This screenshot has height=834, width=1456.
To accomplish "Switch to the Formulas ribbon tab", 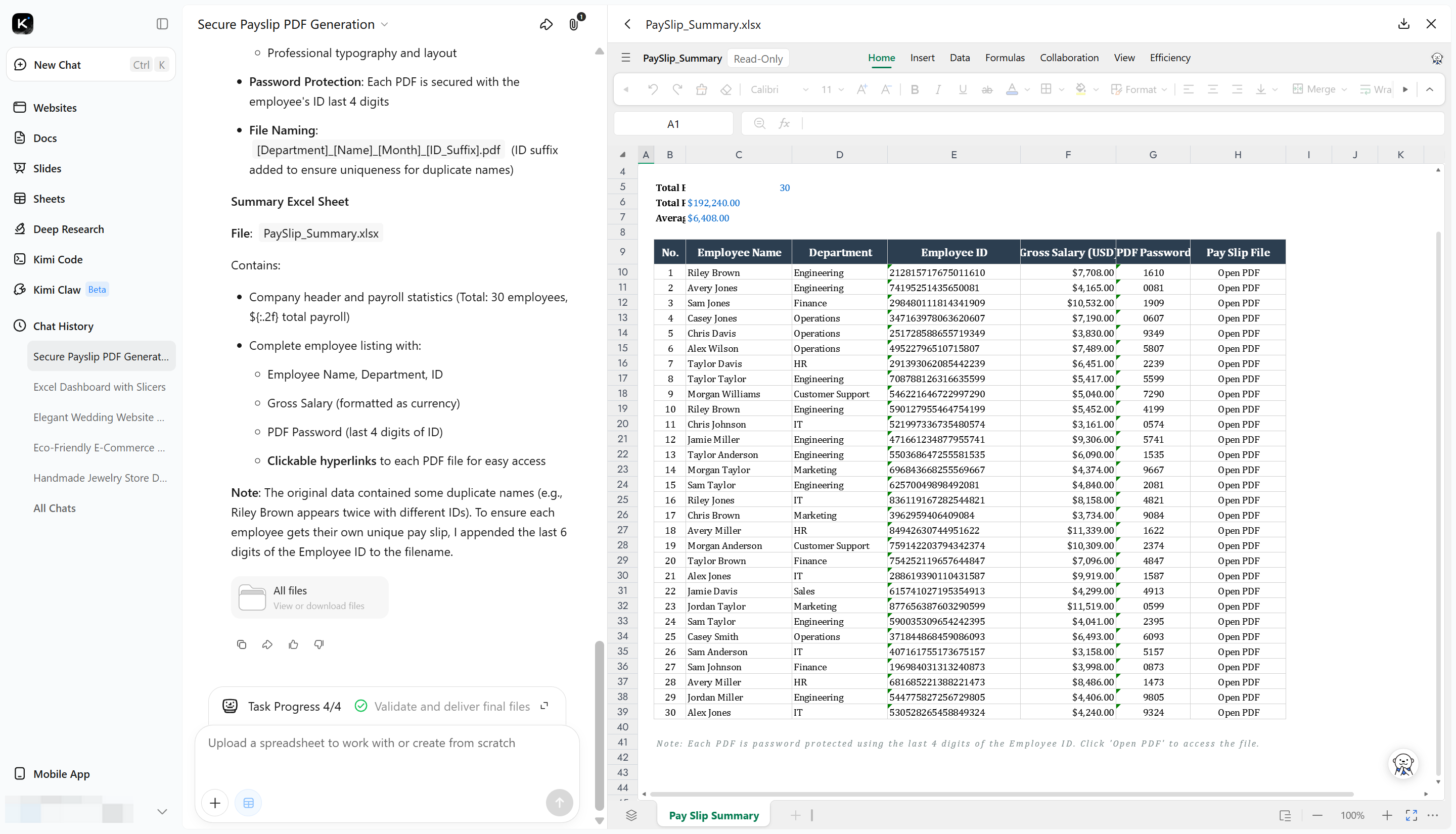I will click(x=1005, y=58).
